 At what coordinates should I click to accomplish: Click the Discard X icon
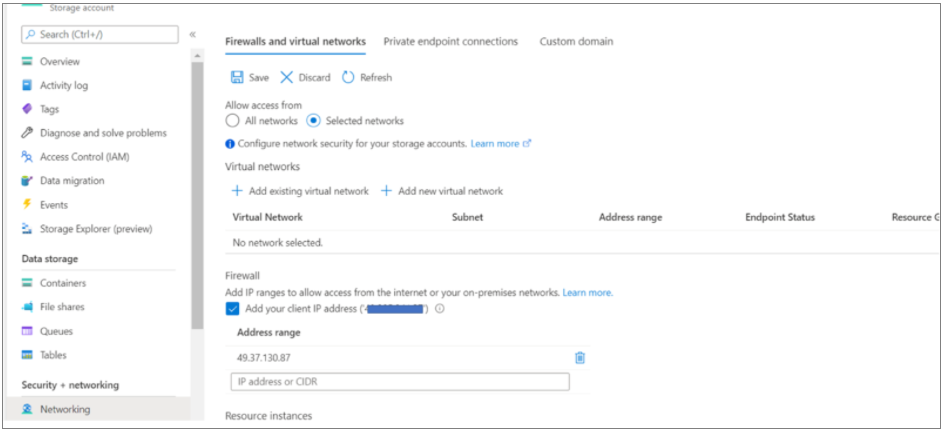(x=287, y=77)
